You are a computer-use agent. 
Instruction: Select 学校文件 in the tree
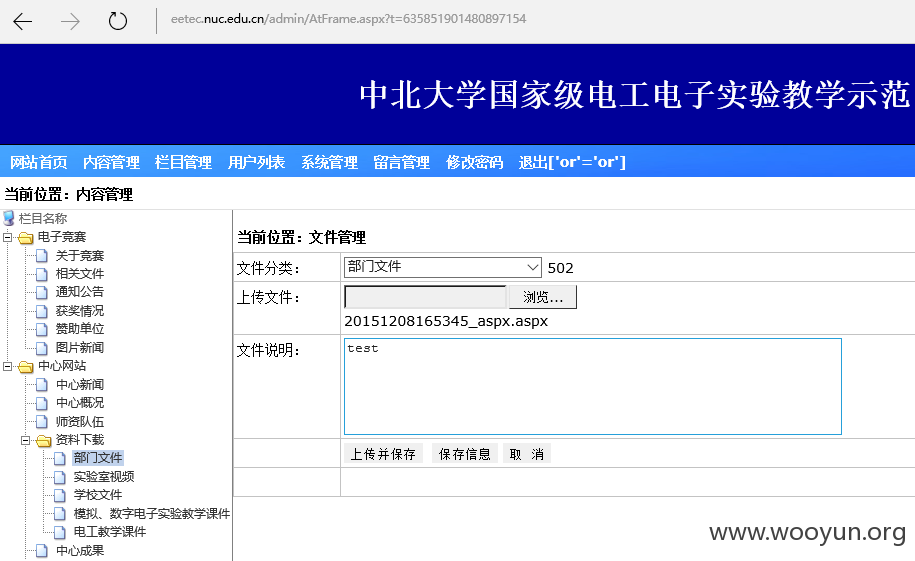tap(98, 495)
